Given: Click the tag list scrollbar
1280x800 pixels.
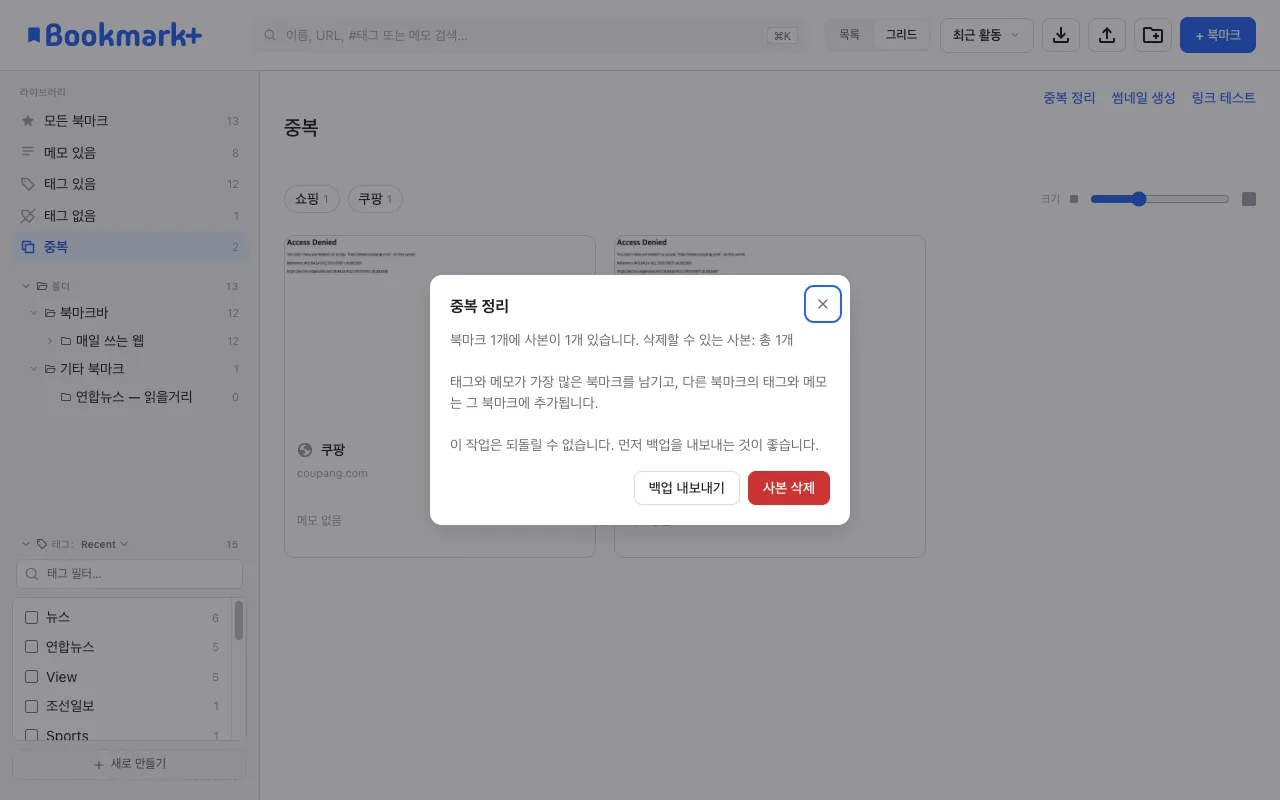Looking at the screenshot, I should click(239, 620).
